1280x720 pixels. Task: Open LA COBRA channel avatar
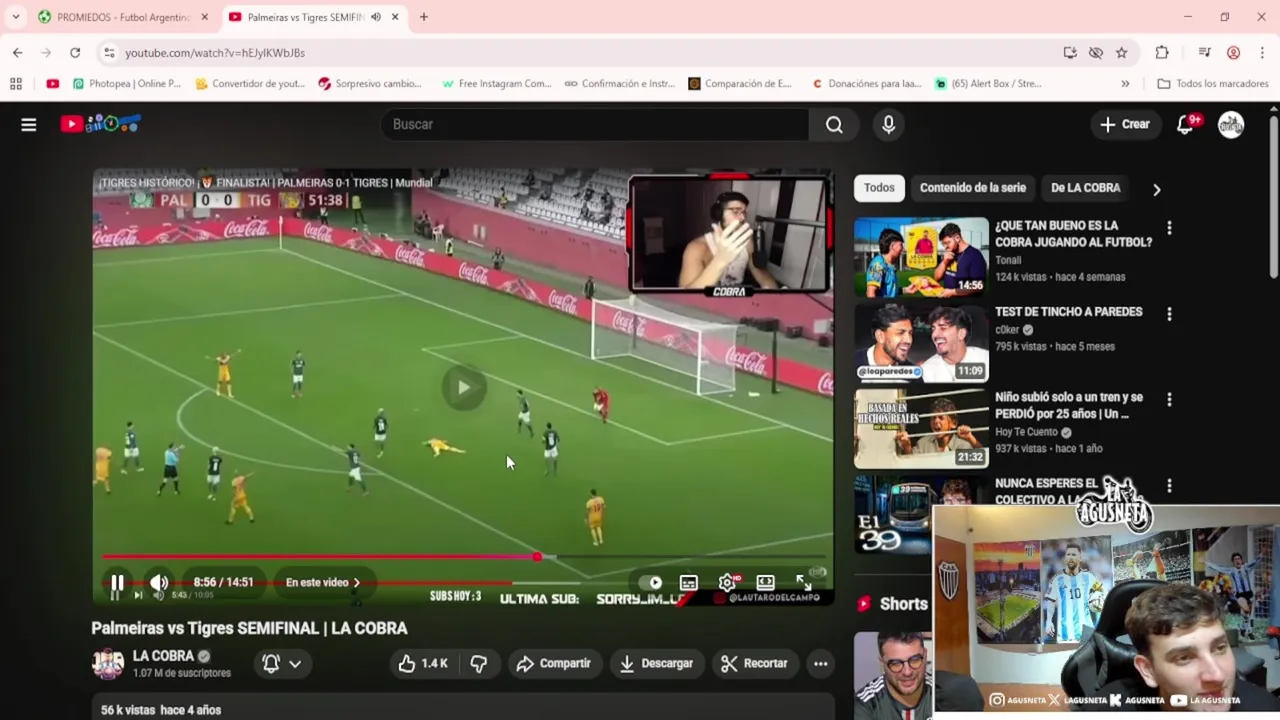click(108, 663)
